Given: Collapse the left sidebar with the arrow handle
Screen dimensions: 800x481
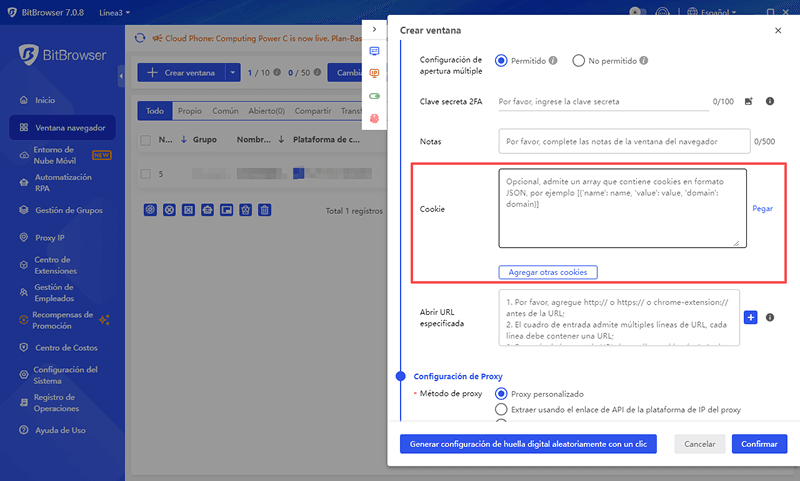Looking at the screenshot, I should (121, 76).
